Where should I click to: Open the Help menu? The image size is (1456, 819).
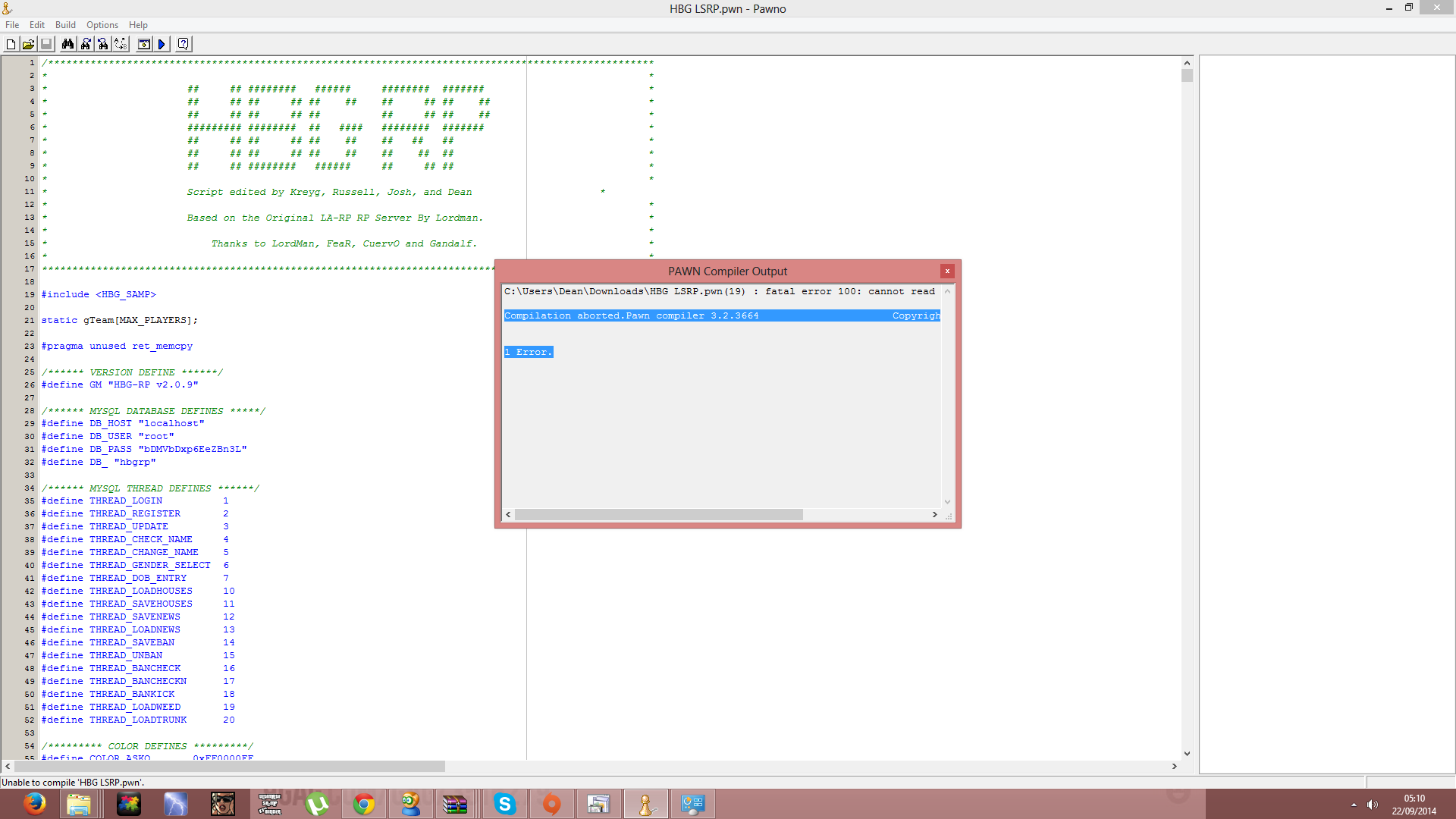(138, 25)
